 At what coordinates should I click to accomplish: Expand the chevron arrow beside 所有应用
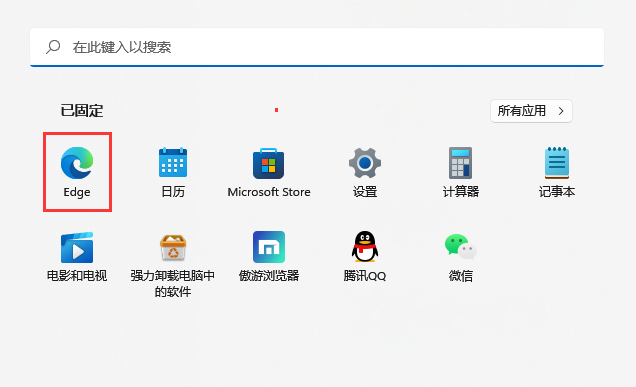[x=561, y=111]
